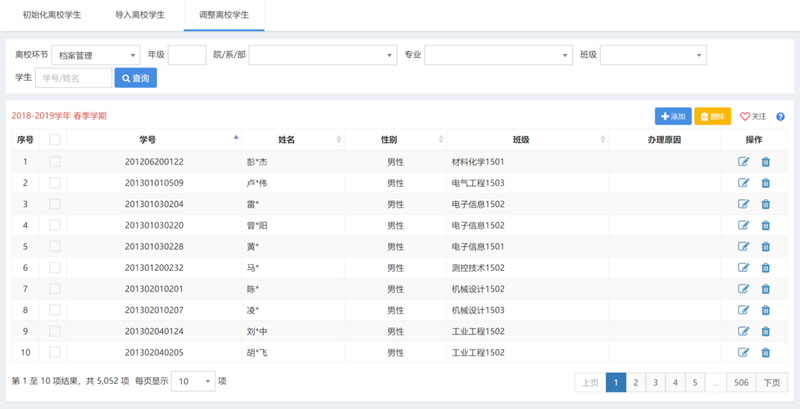Viewport: 800px width, 409px height.
Task: Expand the 院/系/部 dropdown
Action: (x=321, y=55)
